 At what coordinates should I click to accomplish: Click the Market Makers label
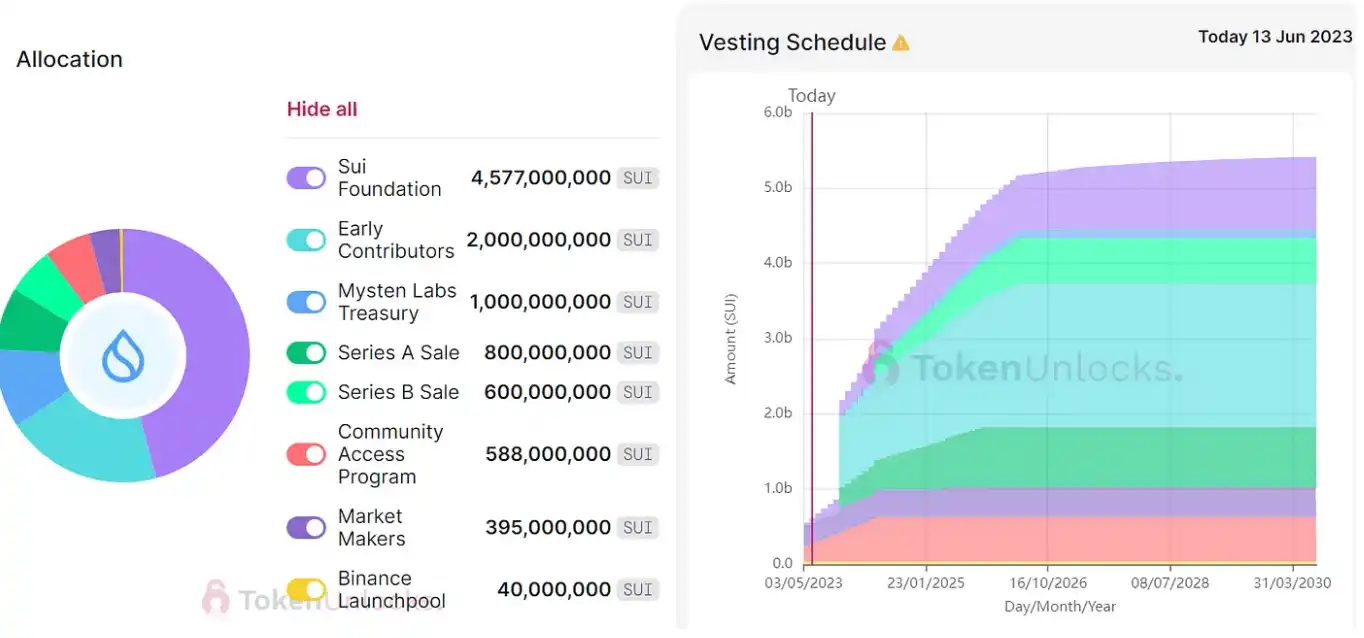[371, 527]
